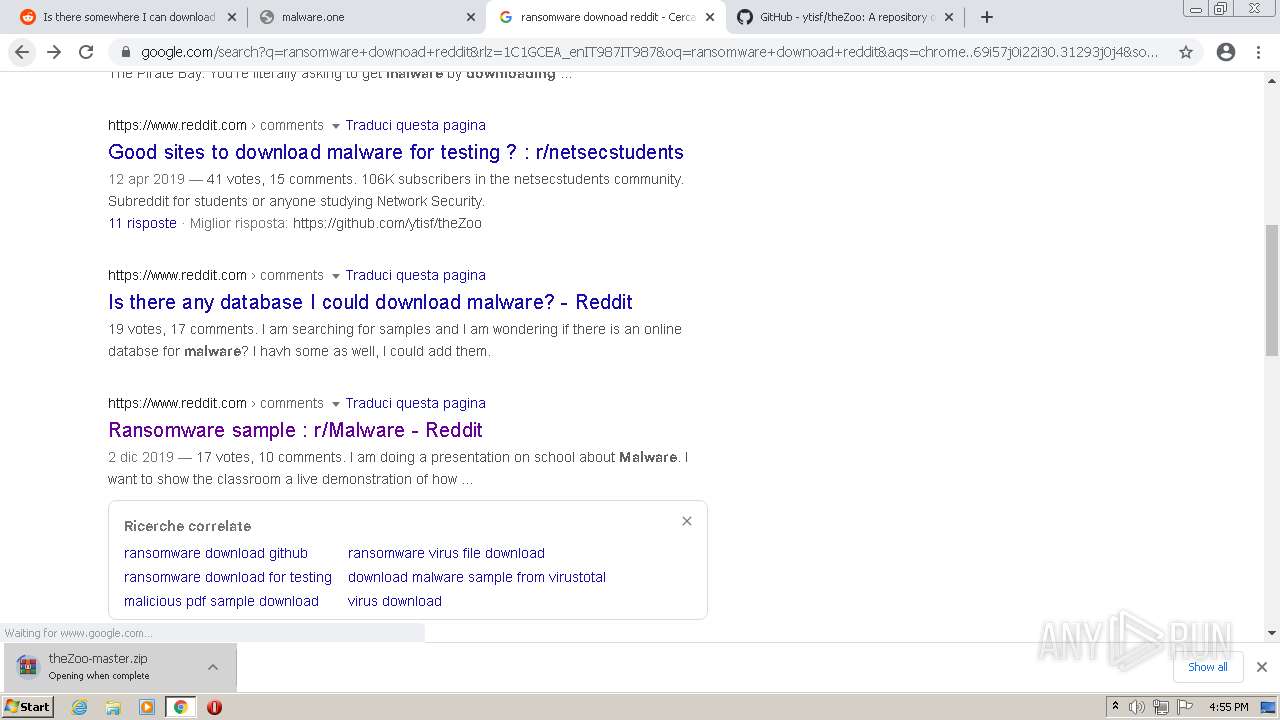Open the theZoo-master.zip download item

[x=100, y=667]
